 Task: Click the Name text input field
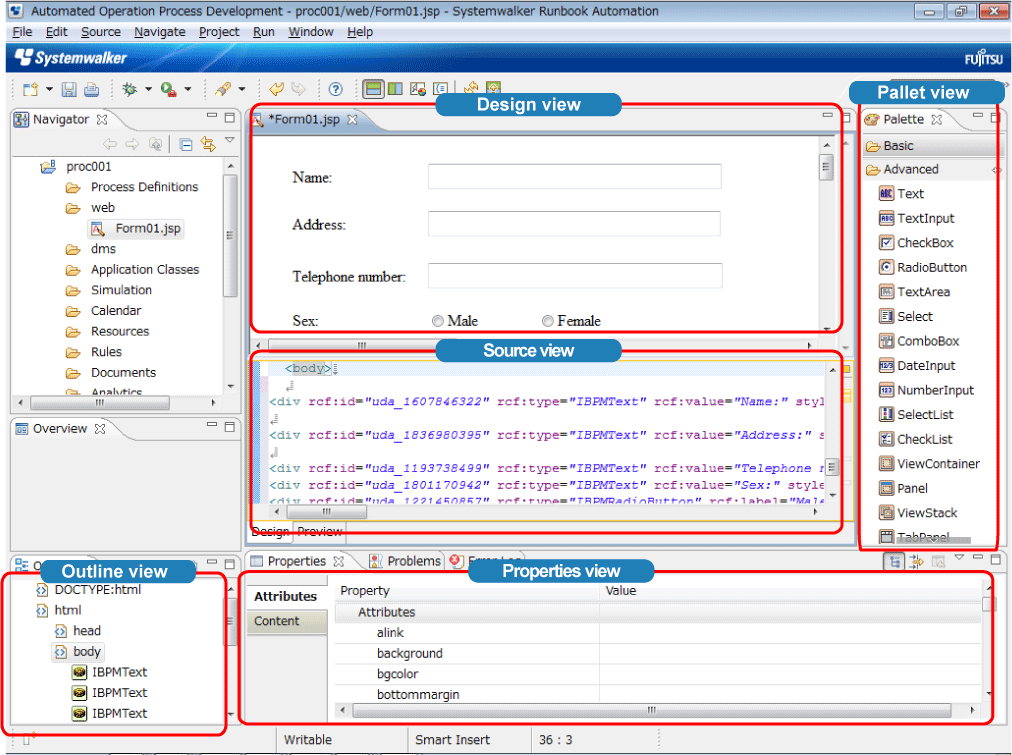click(574, 177)
